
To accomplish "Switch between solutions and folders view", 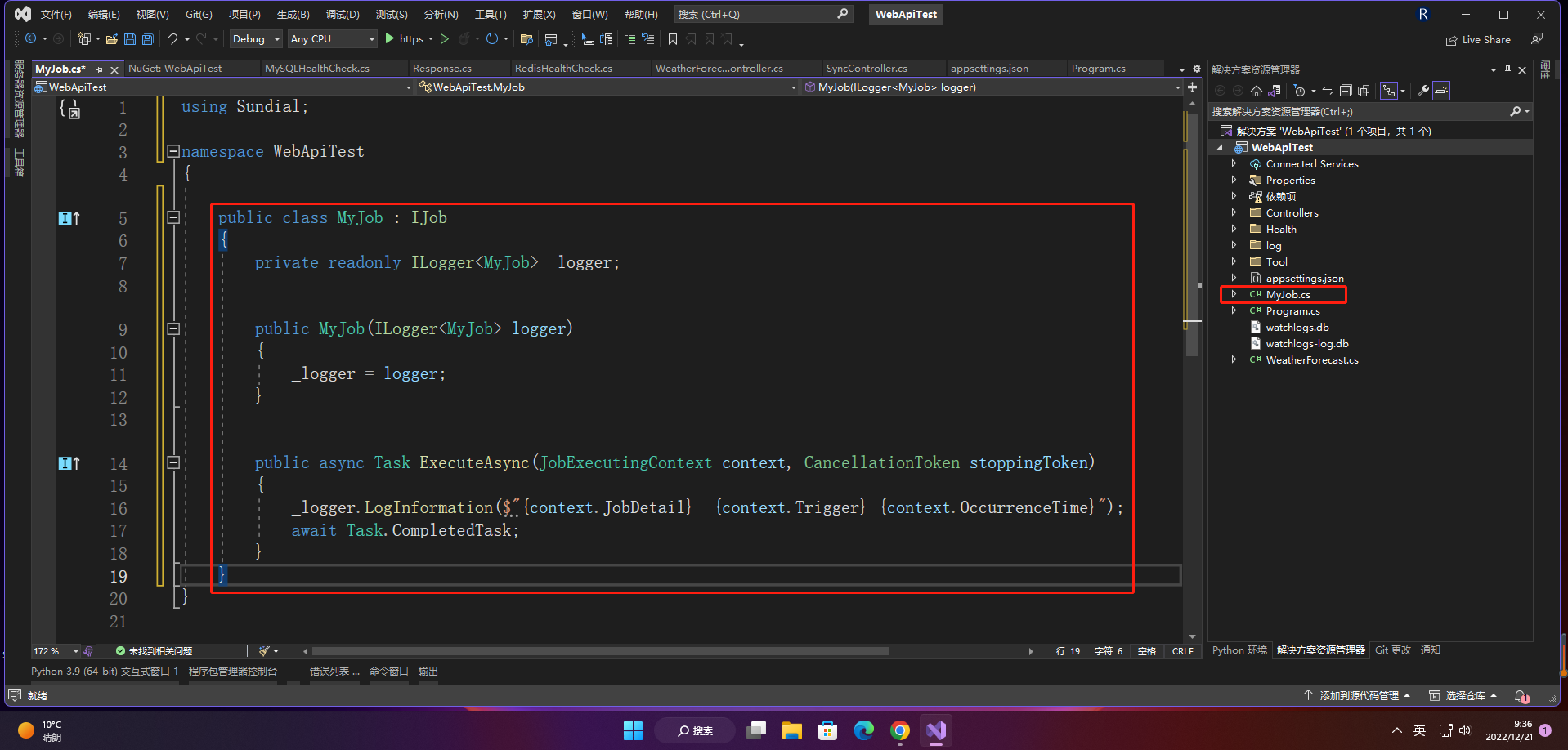I will pos(1274,91).
